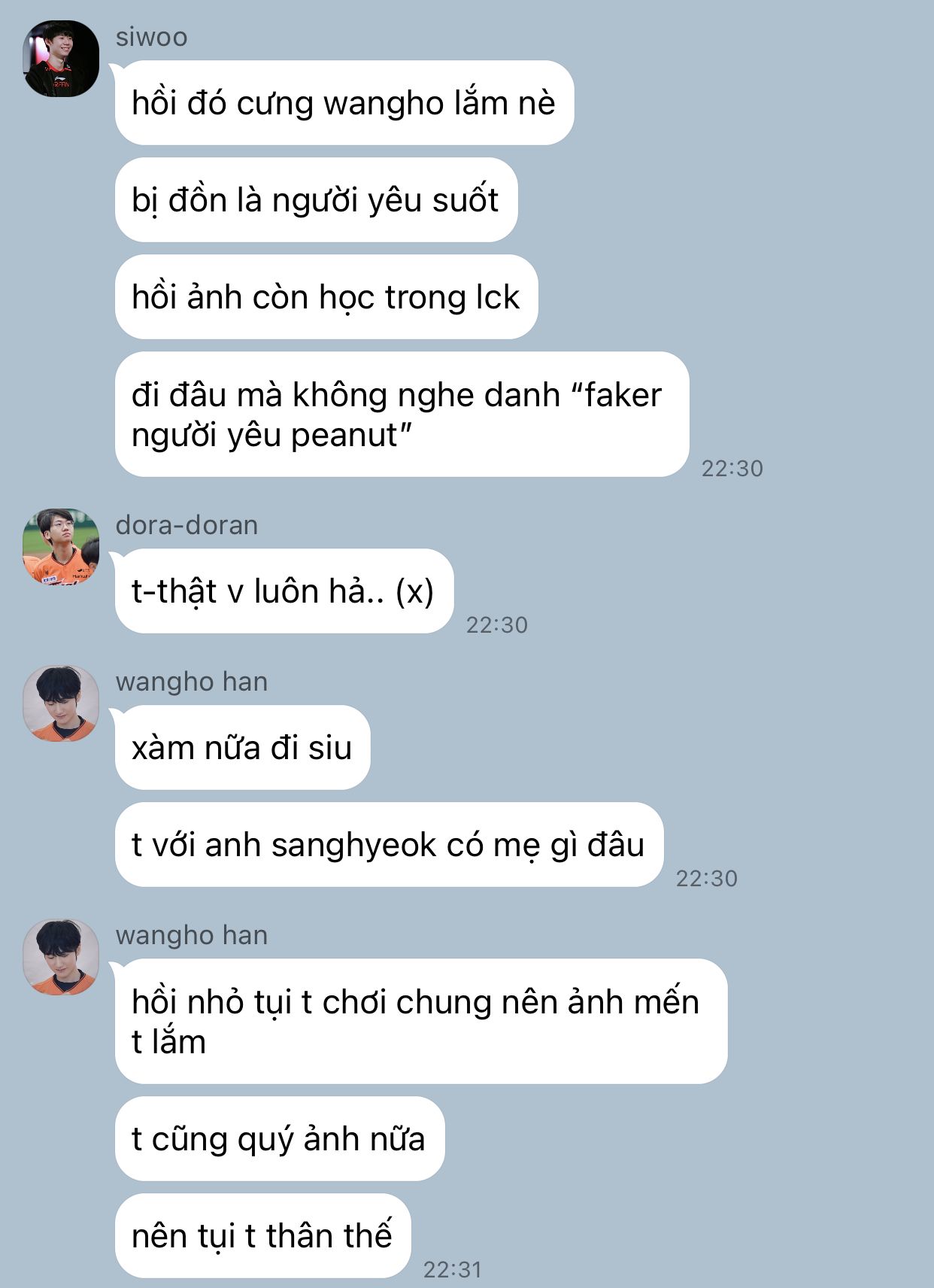Tap the 22:31 timestamp
The height and width of the screenshot is (1288, 934).
(453, 1270)
